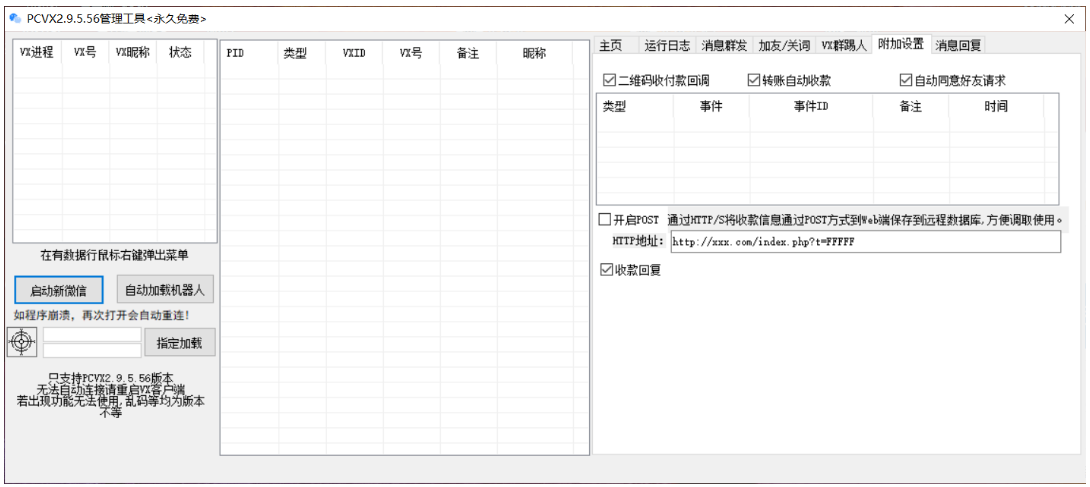Toggle the 收款回复 checkbox

[606, 269]
